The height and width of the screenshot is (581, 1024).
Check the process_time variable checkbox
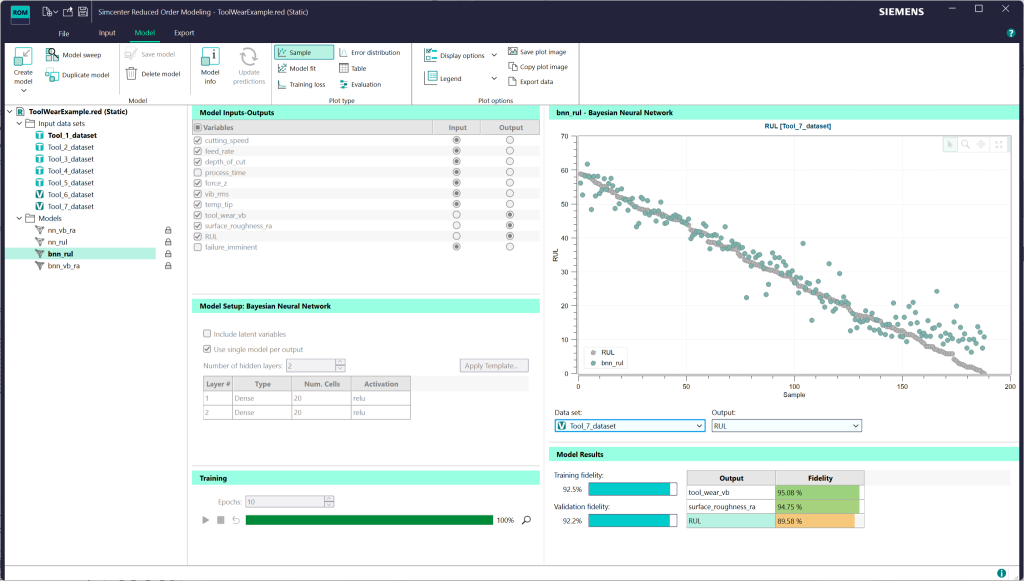pyautogui.click(x=198, y=172)
